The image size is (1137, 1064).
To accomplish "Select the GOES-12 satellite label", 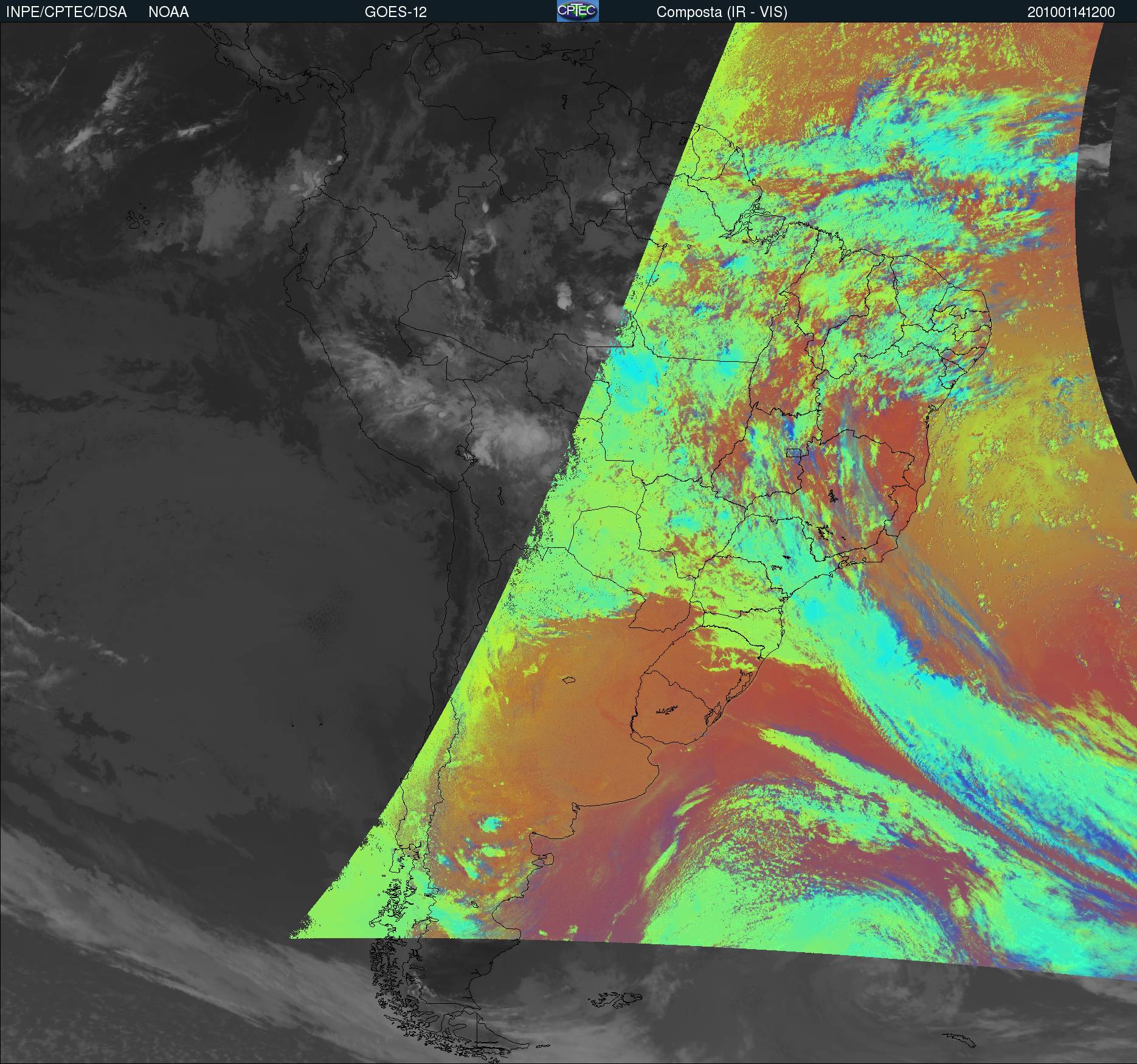I will 395,12.
